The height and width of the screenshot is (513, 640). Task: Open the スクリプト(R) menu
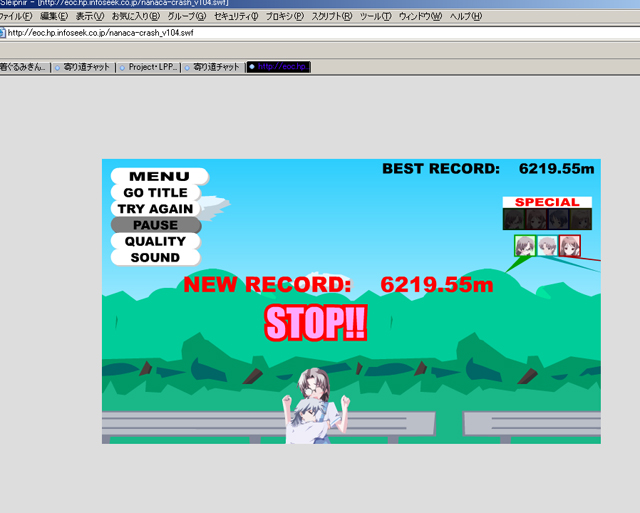coord(331,16)
